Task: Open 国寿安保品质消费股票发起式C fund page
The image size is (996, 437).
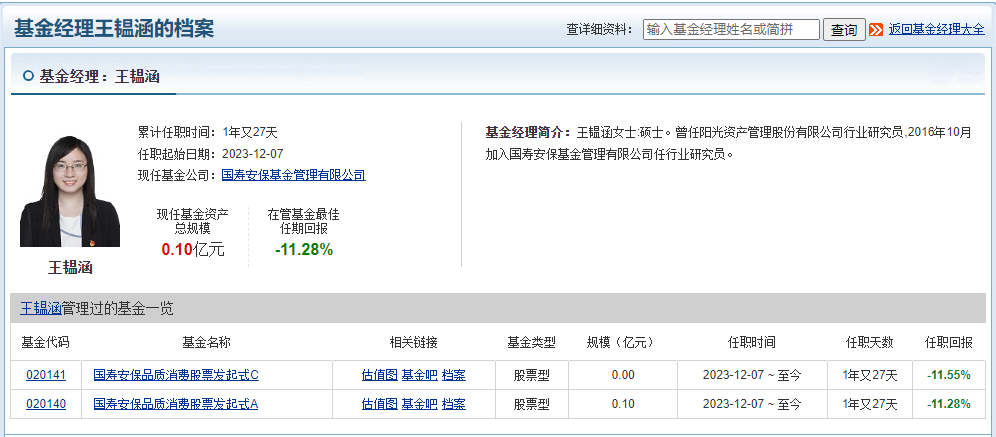Action: pyautogui.click(x=176, y=375)
